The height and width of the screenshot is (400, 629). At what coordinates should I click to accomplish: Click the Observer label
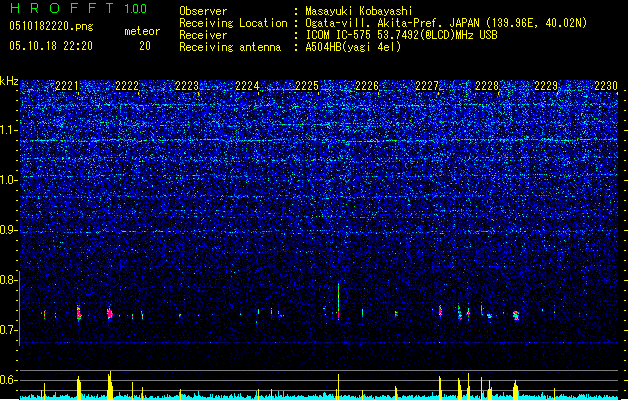coord(203,11)
